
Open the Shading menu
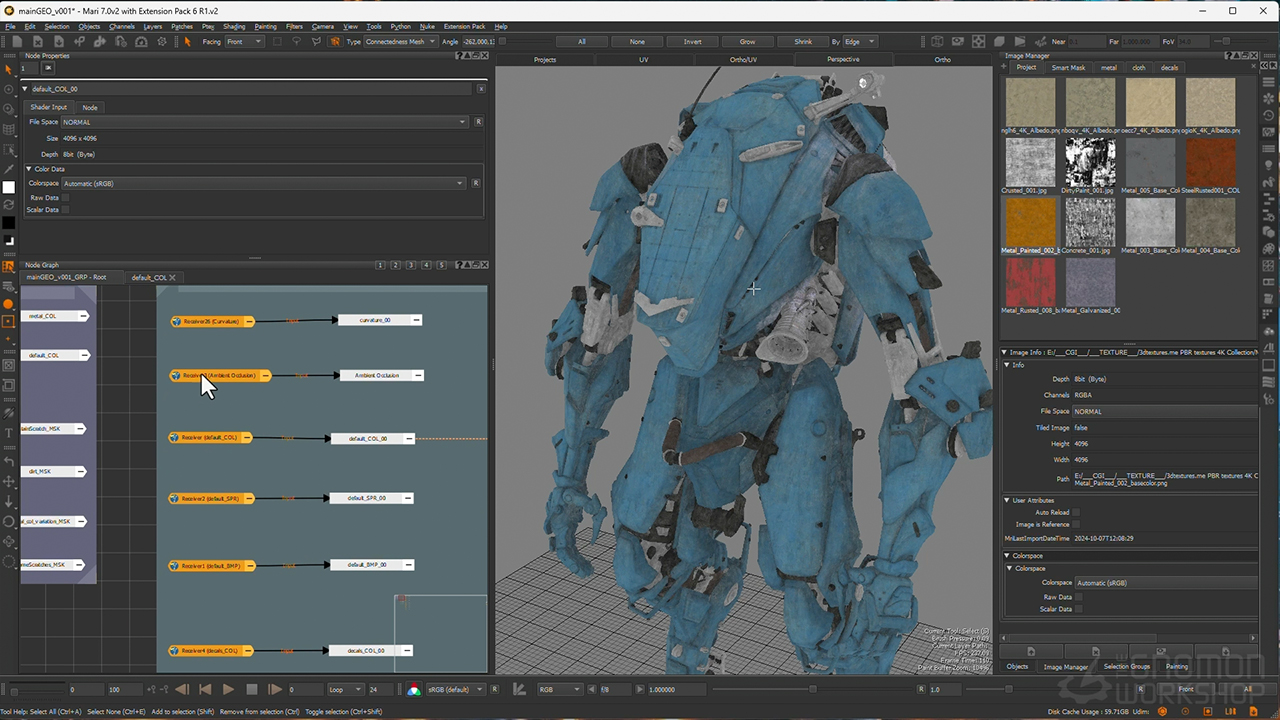pyautogui.click(x=234, y=26)
